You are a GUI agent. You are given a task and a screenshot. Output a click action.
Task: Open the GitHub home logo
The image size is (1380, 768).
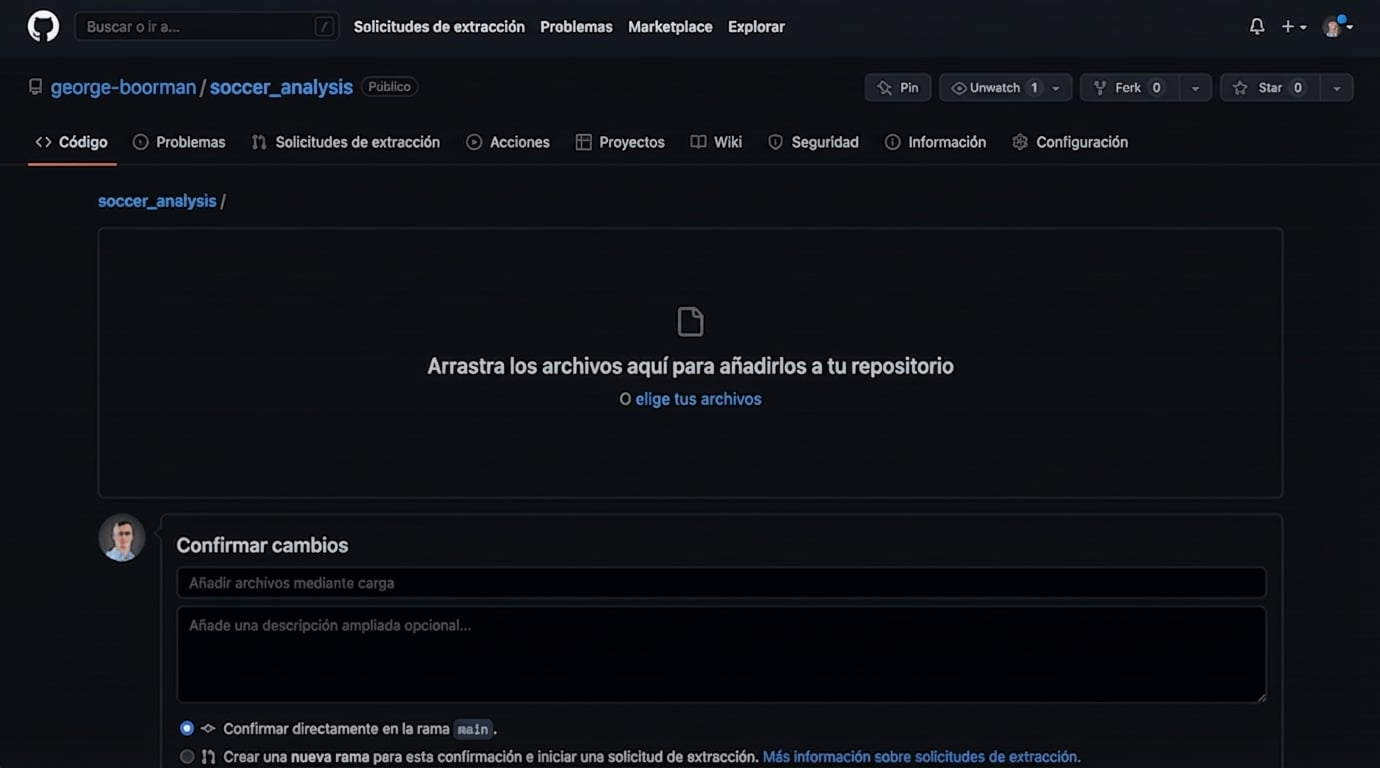(x=43, y=26)
